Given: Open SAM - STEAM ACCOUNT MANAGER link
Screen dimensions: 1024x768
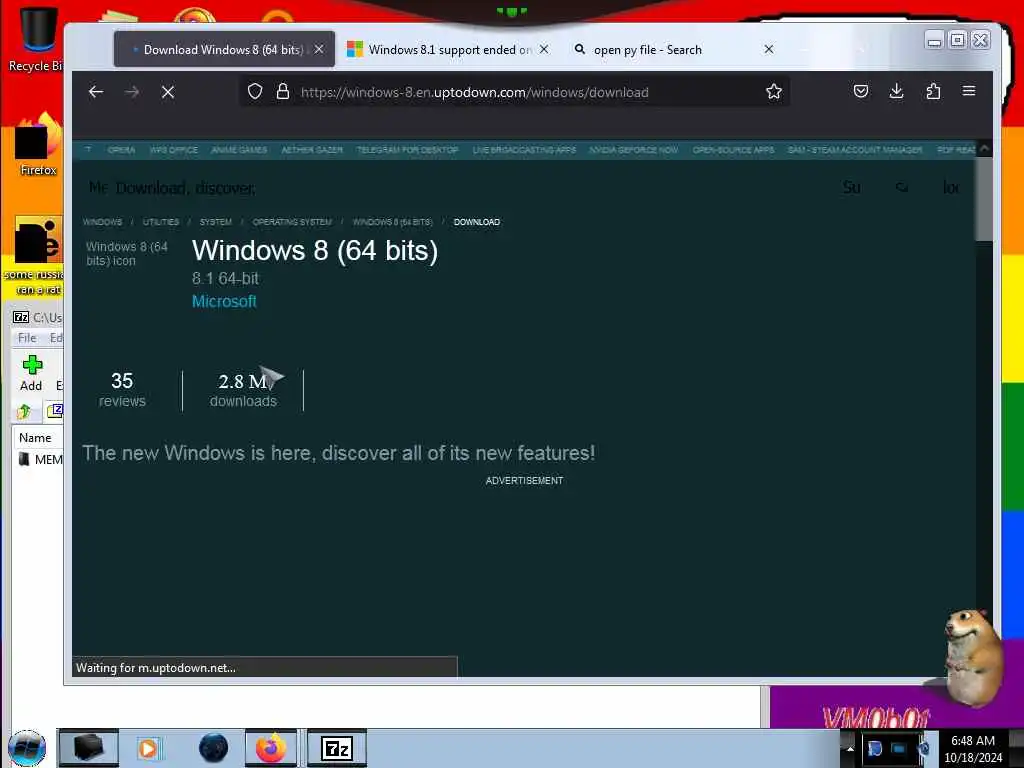Looking at the screenshot, I should pyautogui.click(x=855, y=150).
